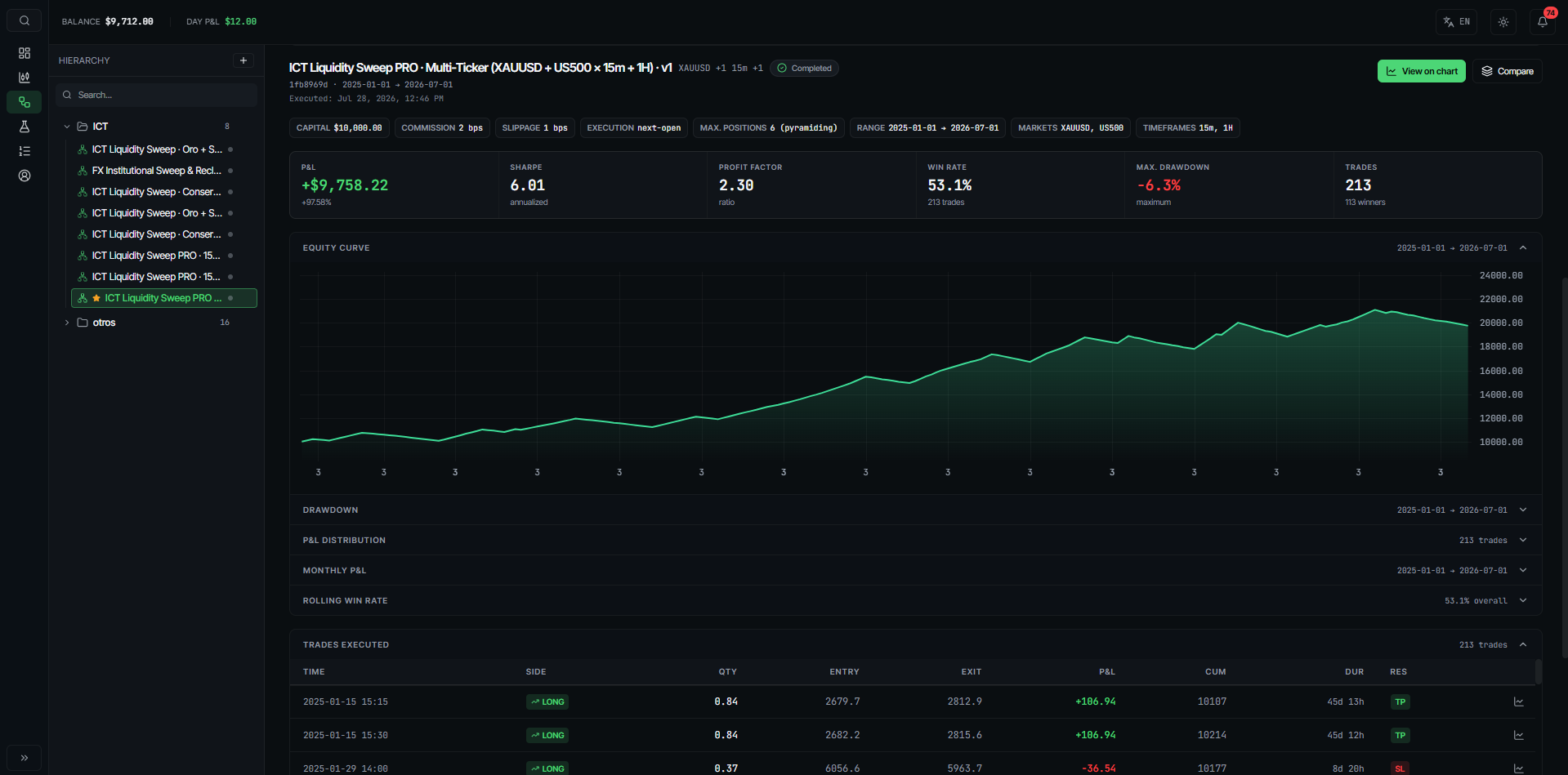Expand the Drawdown section
The image size is (1568, 775).
pyautogui.click(x=1523, y=510)
